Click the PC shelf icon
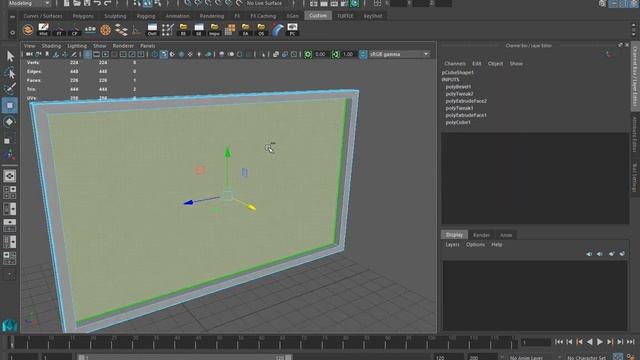 click(292, 30)
